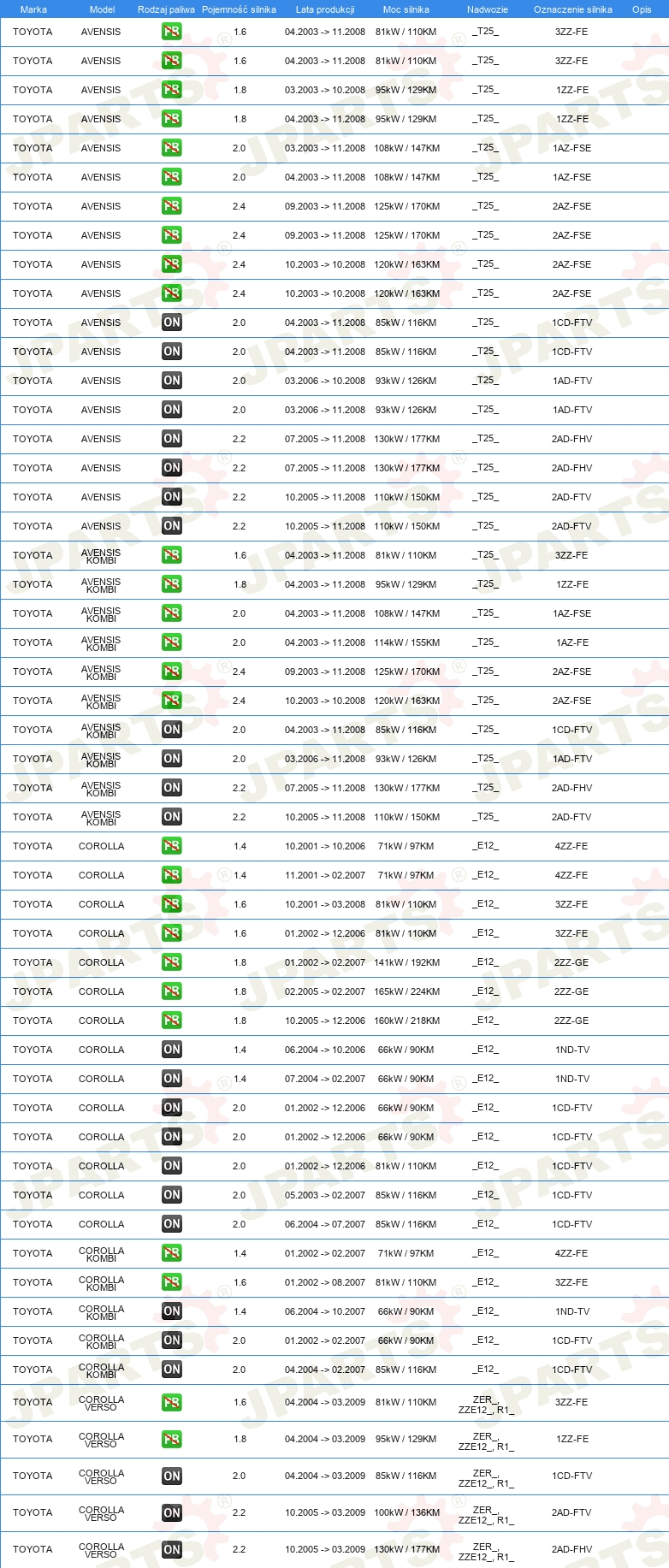Click diesel ON icon for Avensis Kombi 2AD-FTV row
Image resolution: width=669 pixels, height=1568 pixels.
[172, 817]
